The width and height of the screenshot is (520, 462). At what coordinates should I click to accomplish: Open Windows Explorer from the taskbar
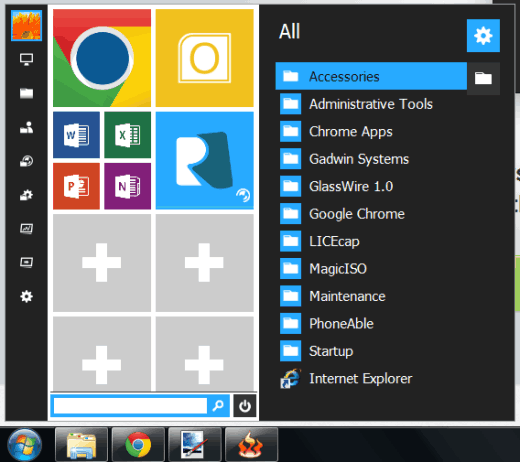tap(81, 445)
